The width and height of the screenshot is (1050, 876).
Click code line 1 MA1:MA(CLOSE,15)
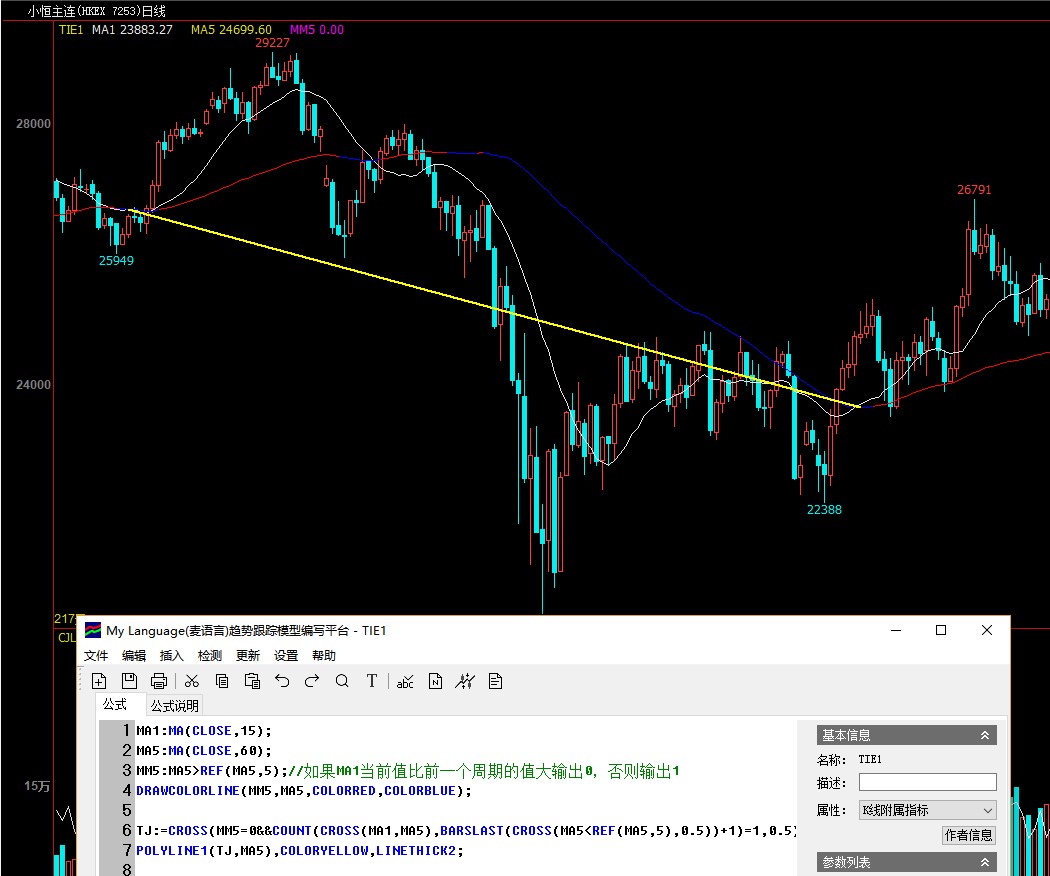coord(204,731)
